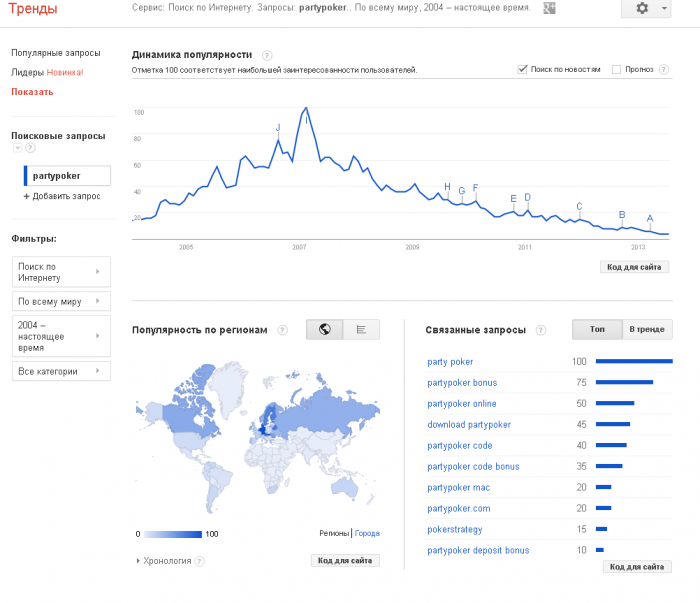The height and width of the screenshot is (603, 700).
Task: Click help icon next to Хронология
Action: click(201, 561)
